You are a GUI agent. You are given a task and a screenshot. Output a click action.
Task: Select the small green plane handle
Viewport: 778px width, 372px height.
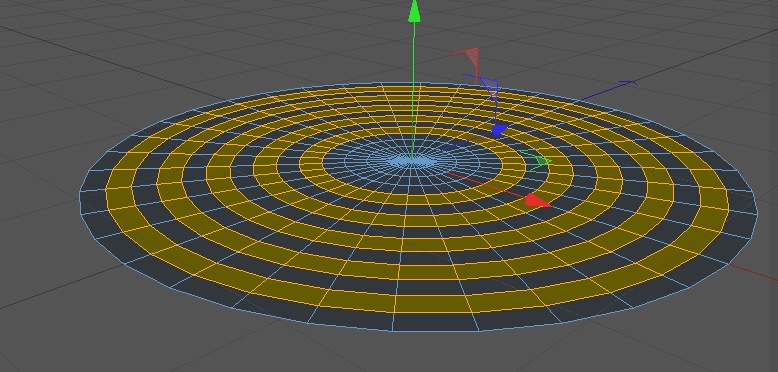541,162
